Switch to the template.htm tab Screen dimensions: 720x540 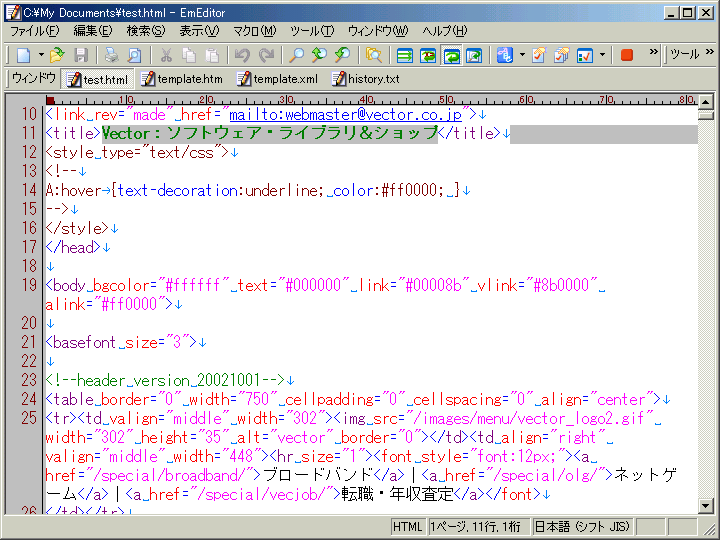pyautogui.click(x=181, y=79)
